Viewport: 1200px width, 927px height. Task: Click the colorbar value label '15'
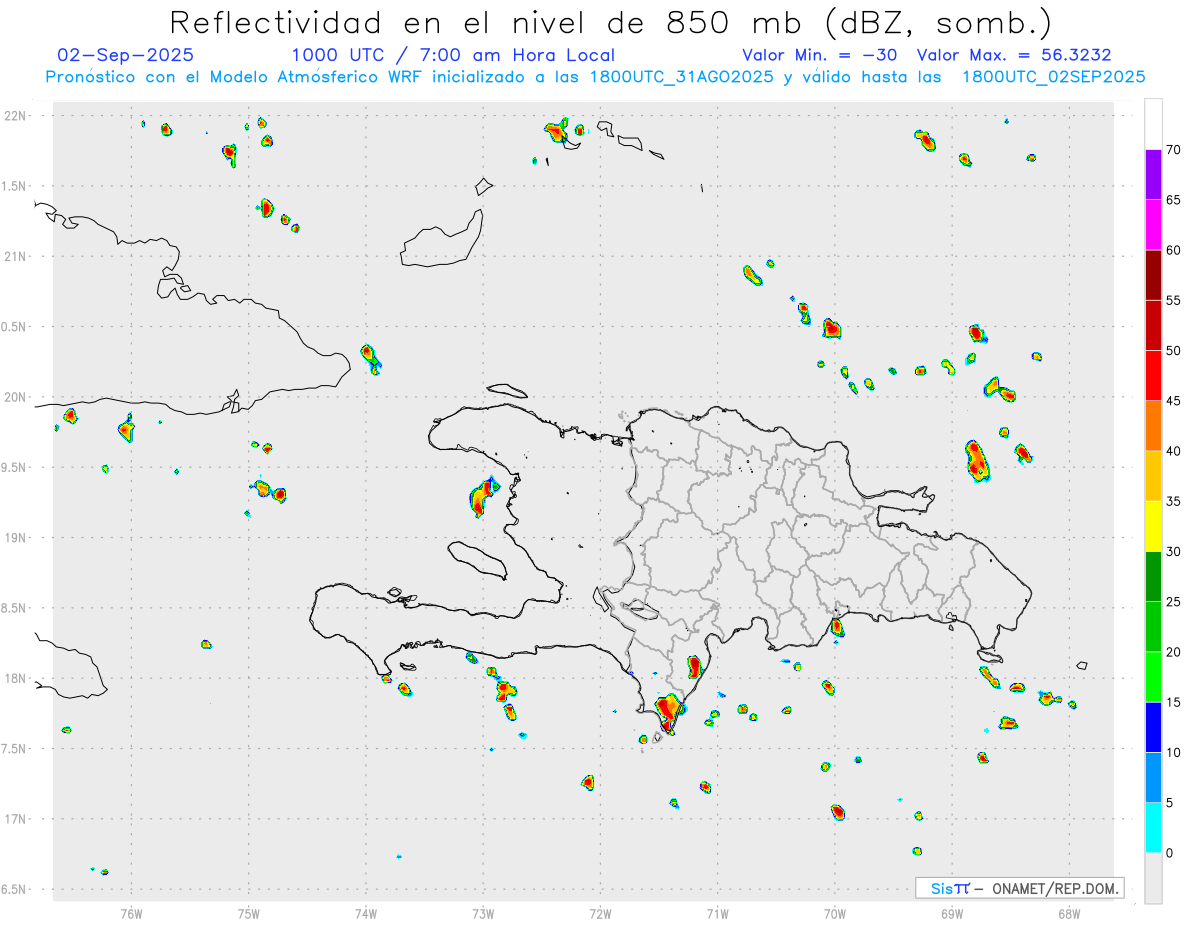(x=1174, y=702)
